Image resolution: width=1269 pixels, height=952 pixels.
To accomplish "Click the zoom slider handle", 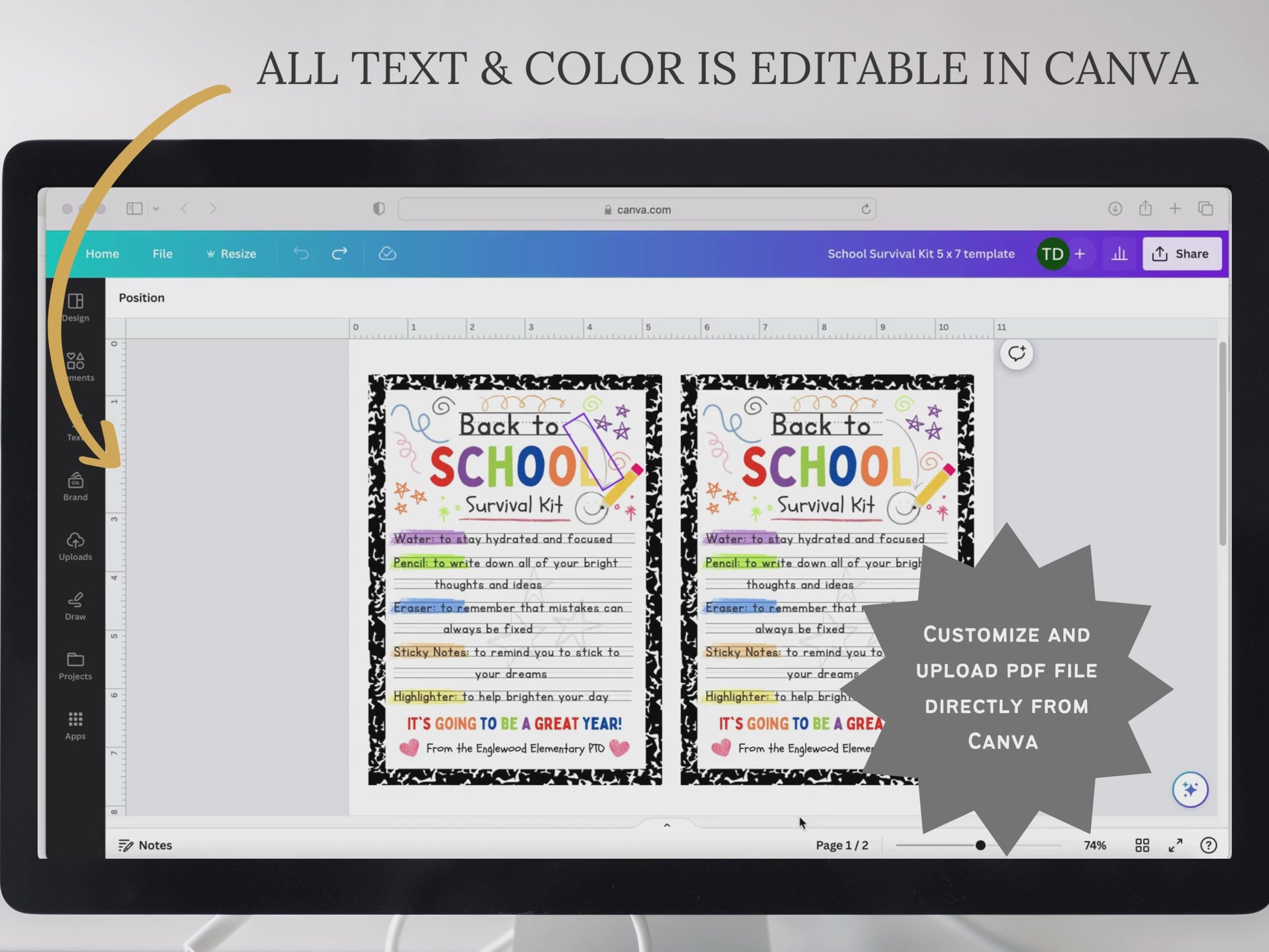I will (980, 845).
